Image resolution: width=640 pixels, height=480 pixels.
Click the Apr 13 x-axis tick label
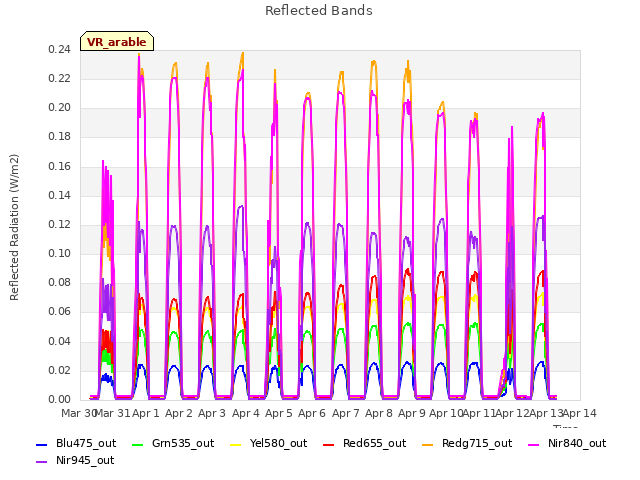546,413
